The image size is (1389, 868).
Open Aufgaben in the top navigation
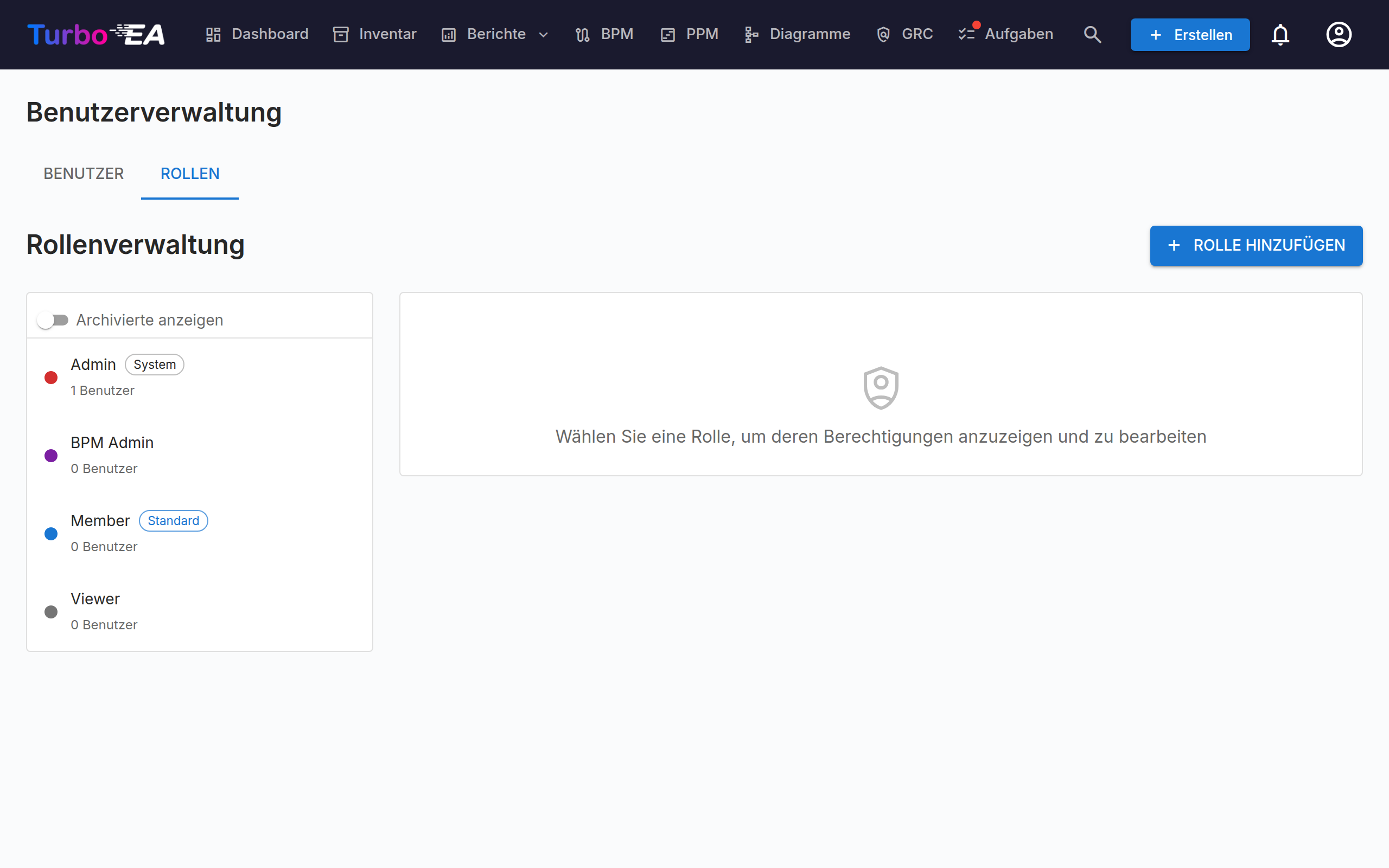pos(1005,34)
